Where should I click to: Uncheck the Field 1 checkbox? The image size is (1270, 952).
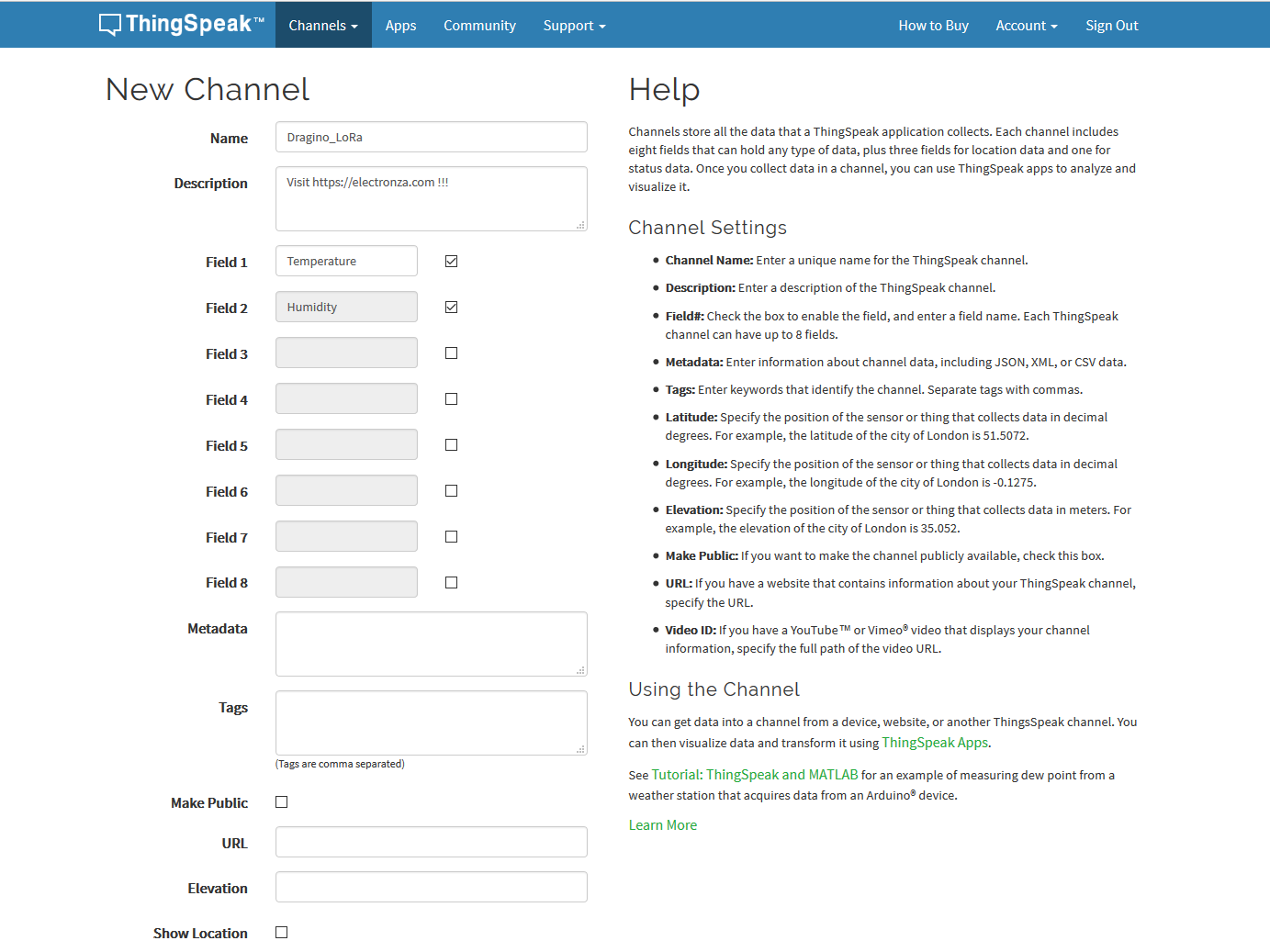[451, 261]
